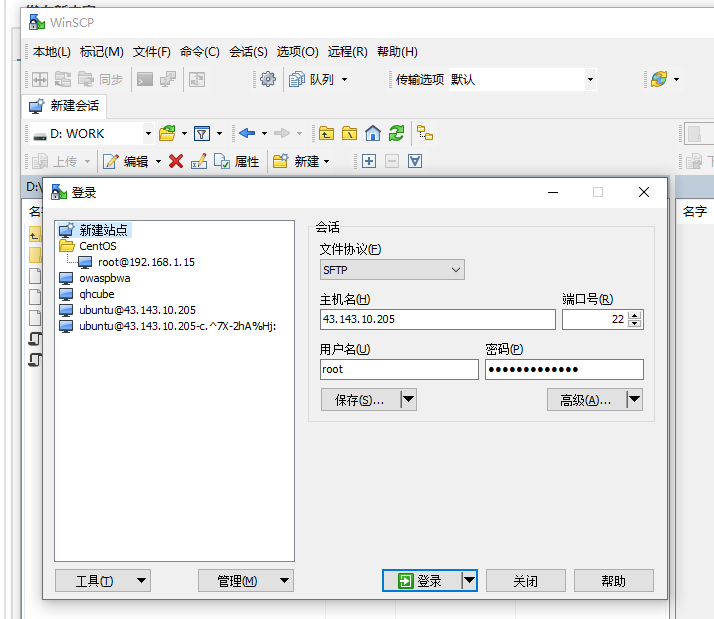Image resolution: width=714 pixels, height=619 pixels.
Task: Select the root@192.168.1.15 site
Action: (145, 262)
